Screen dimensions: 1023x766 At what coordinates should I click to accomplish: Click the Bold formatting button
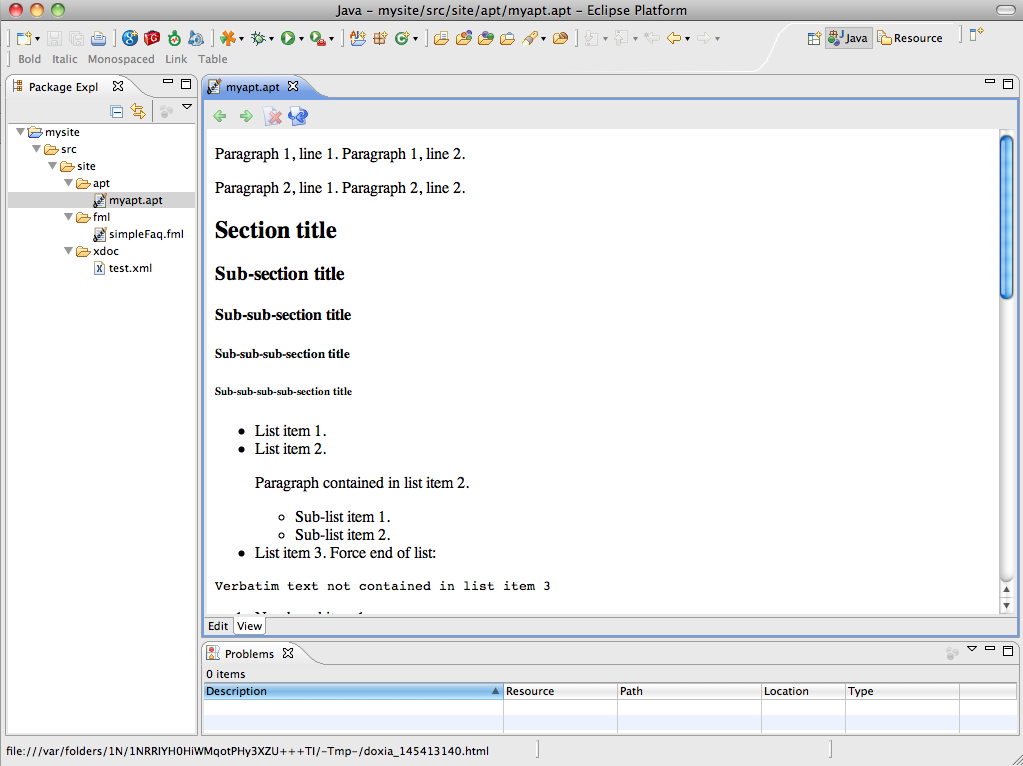click(x=30, y=59)
